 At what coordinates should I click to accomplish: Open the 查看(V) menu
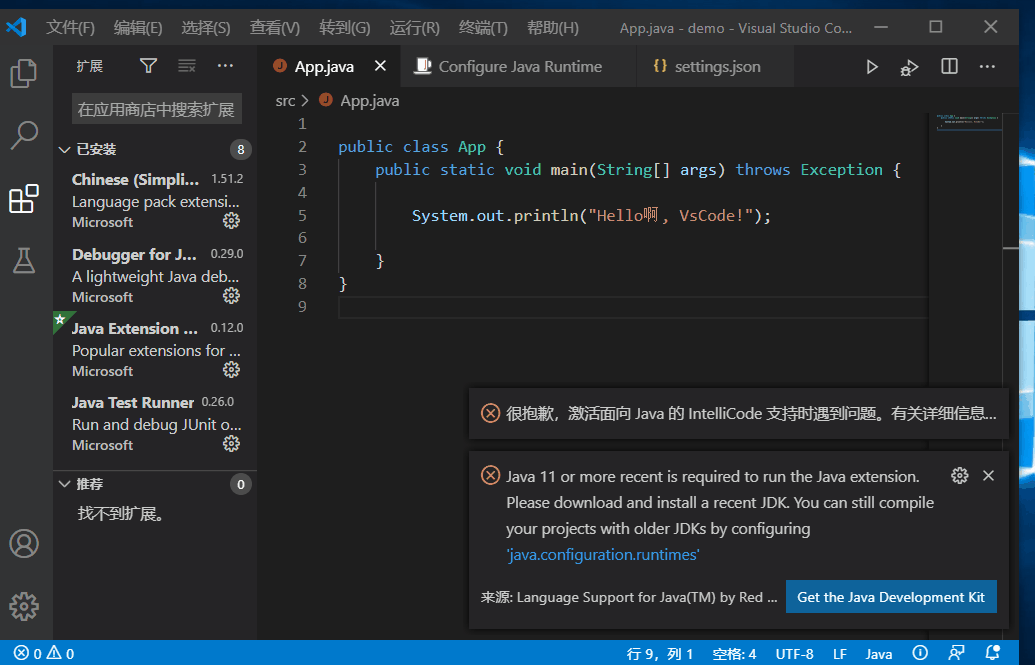(275, 28)
